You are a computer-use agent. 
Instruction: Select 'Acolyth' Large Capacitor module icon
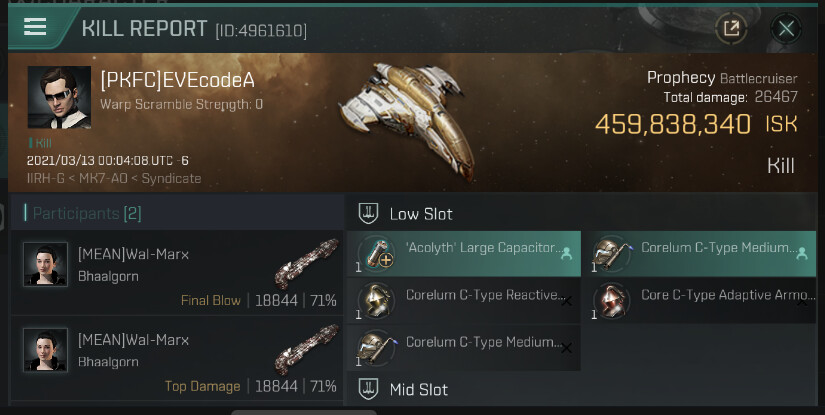click(x=377, y=254)
